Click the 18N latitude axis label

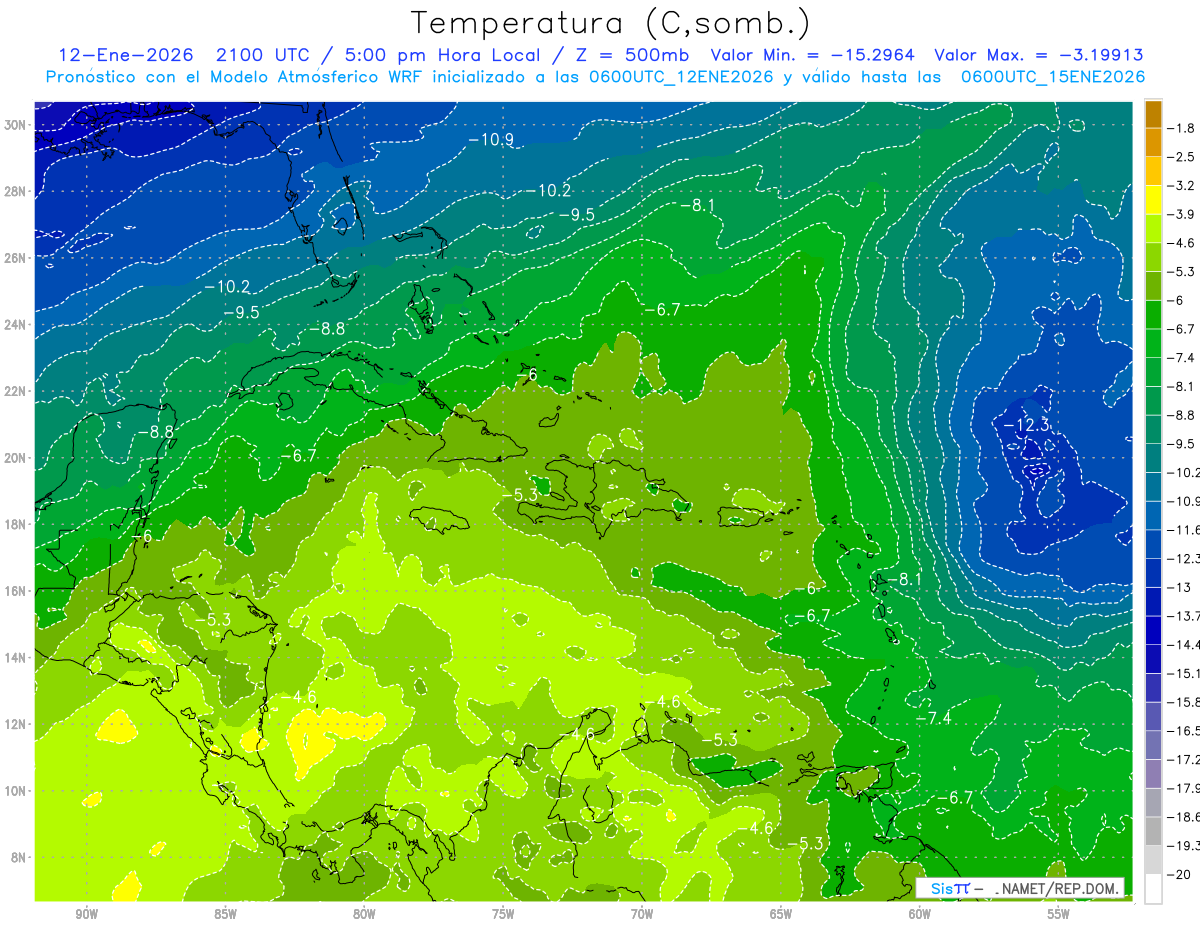pyautogui.click(x=16, y=524)
